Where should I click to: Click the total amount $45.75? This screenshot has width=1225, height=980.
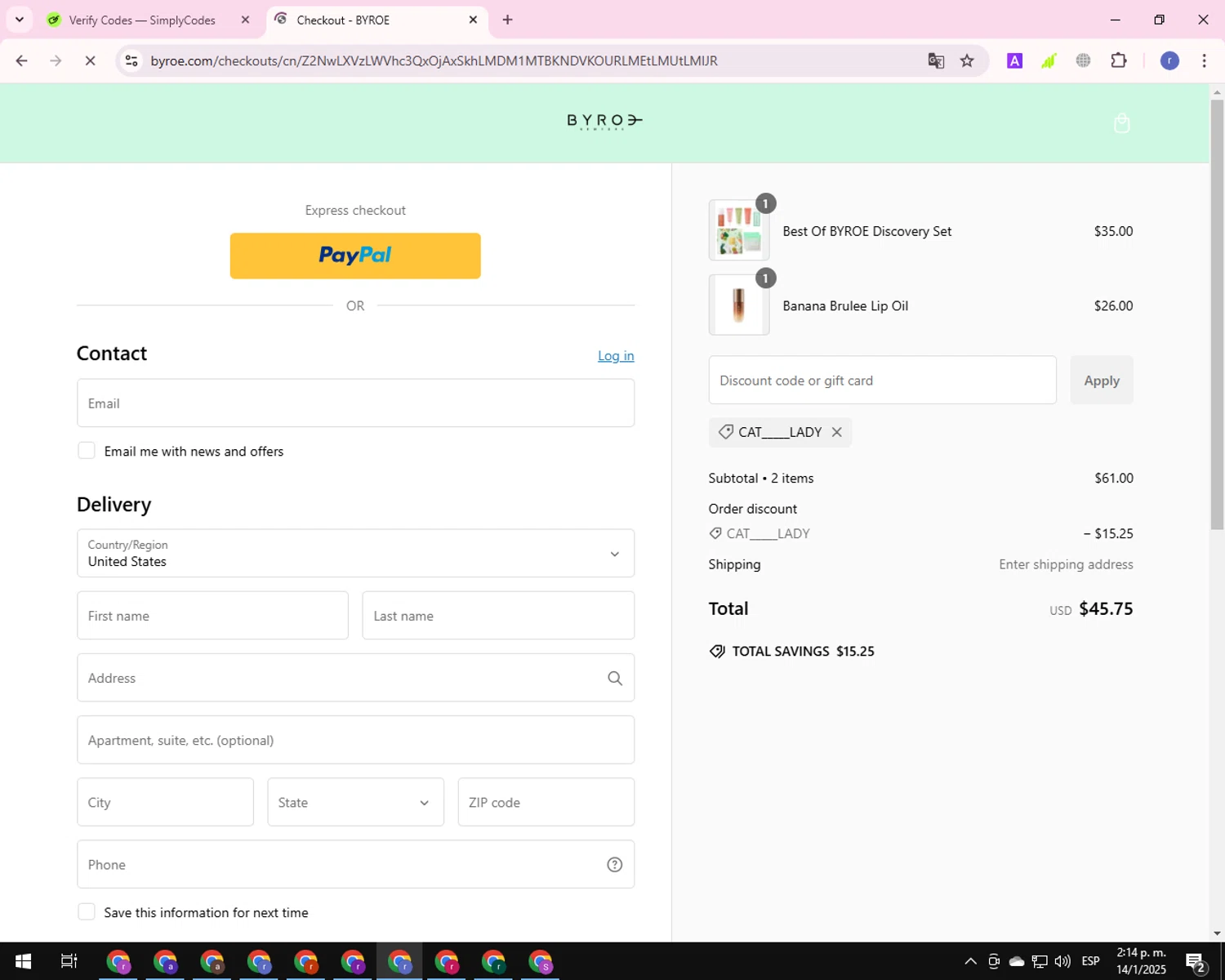coord(1106,609)
